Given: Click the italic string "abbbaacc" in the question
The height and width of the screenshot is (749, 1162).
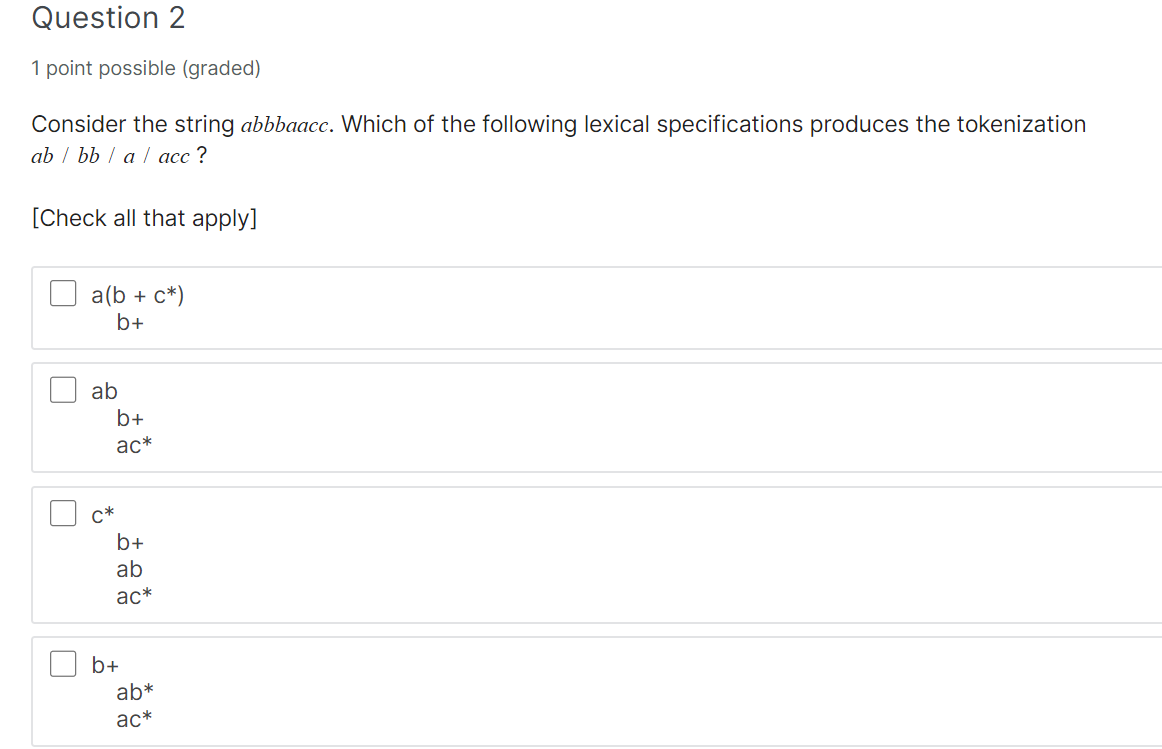Looking at the screenshot, I should click(x=285, y=124).
